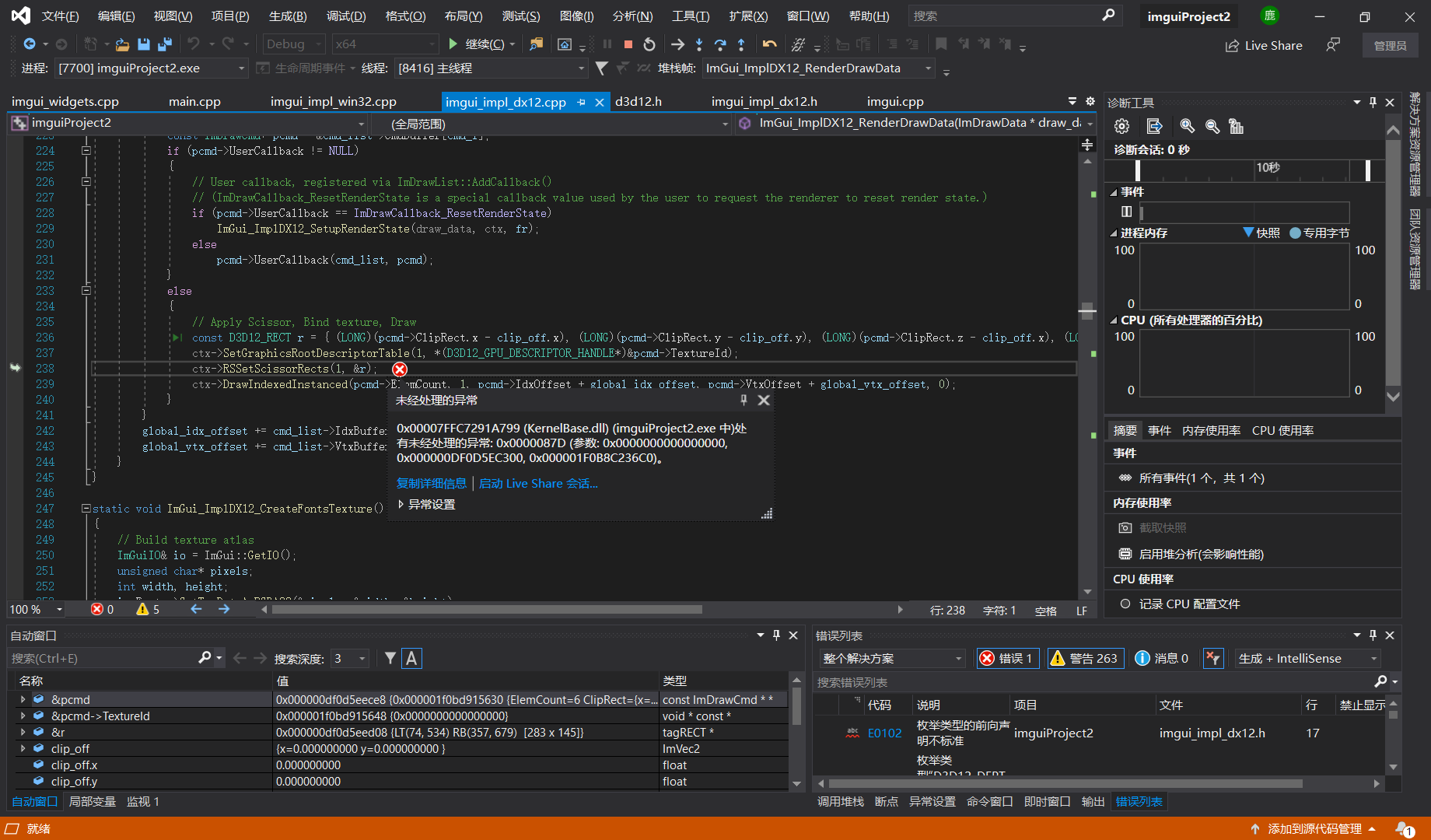
Task: Select the Step Out debug icon
Action: tap(741, 45)
